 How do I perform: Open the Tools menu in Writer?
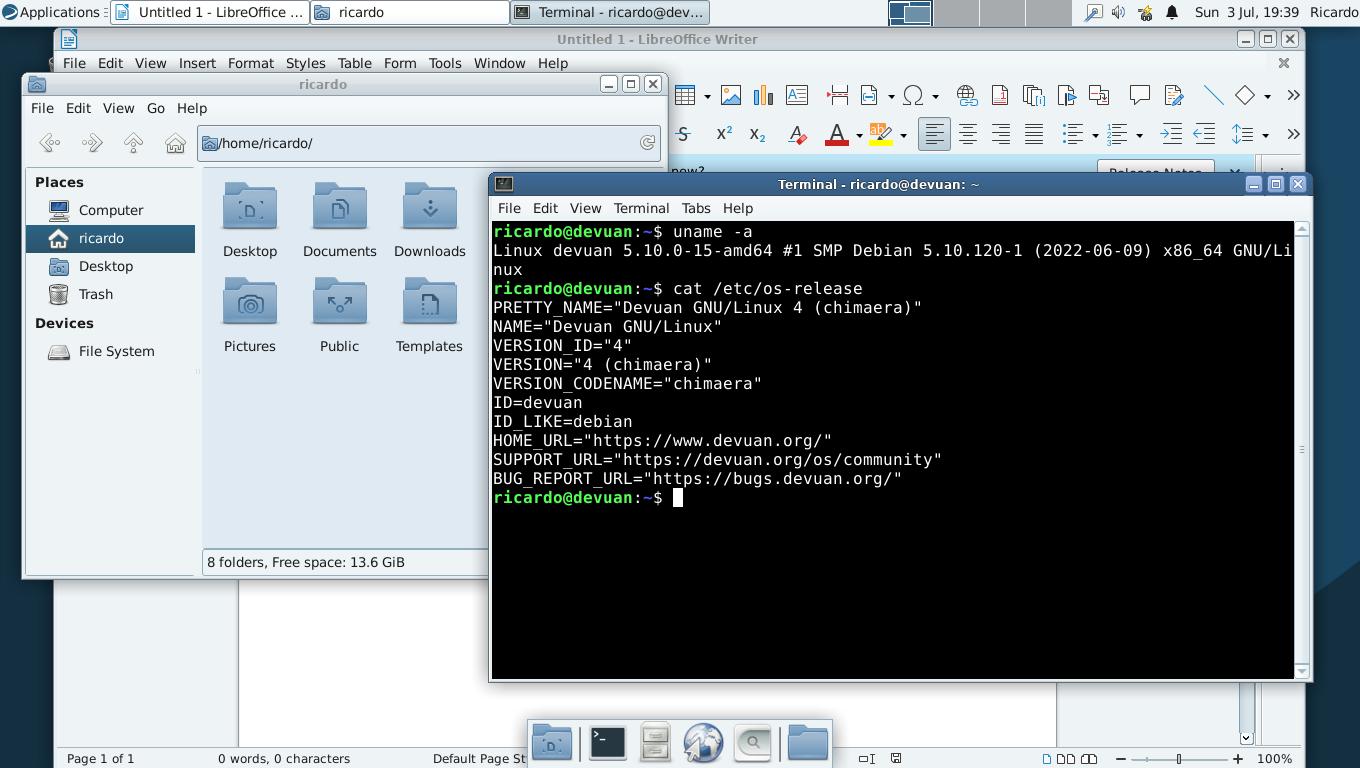pyautogui.click(x=445, y=63)
